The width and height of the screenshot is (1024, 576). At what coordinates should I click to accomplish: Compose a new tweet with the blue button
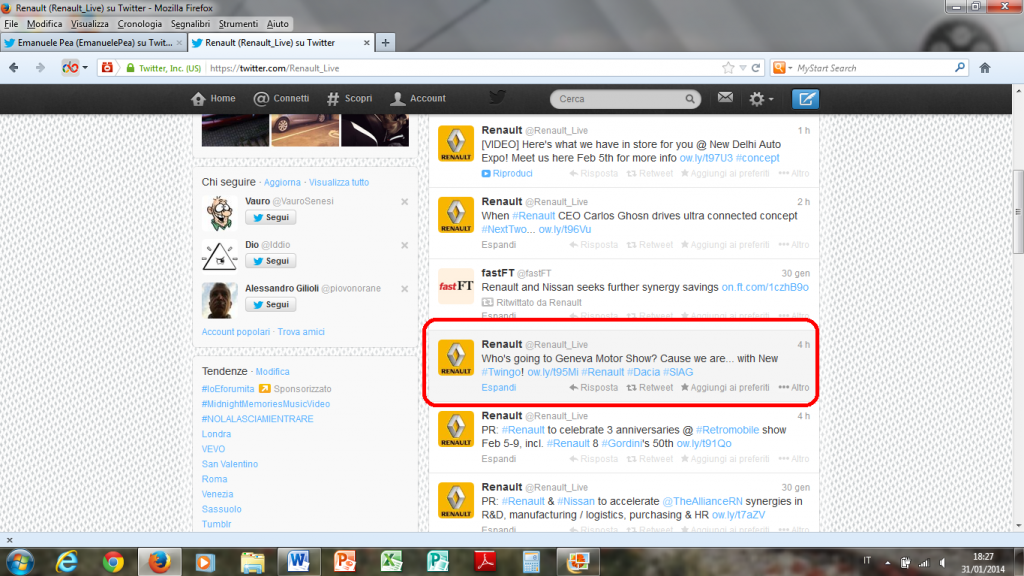click(805, 99)
